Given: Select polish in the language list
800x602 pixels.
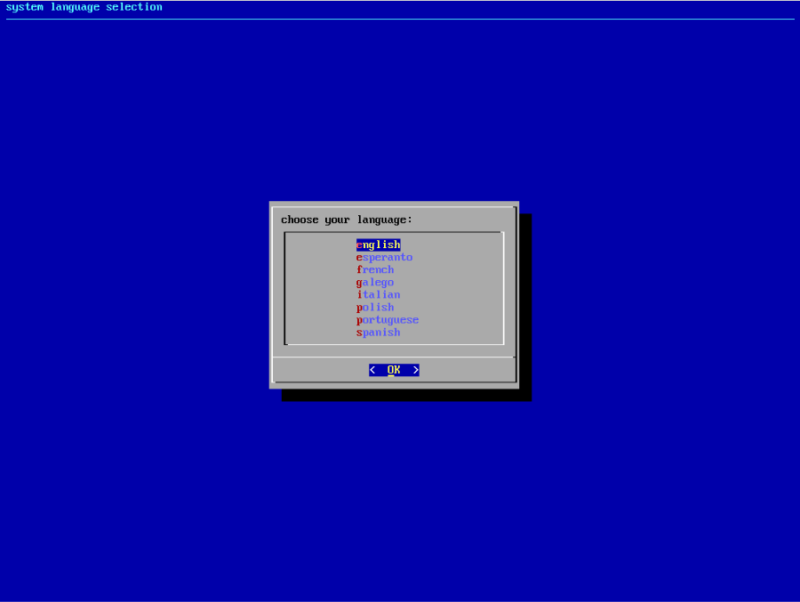Looking at the screenshot, I should click(375, 307).
